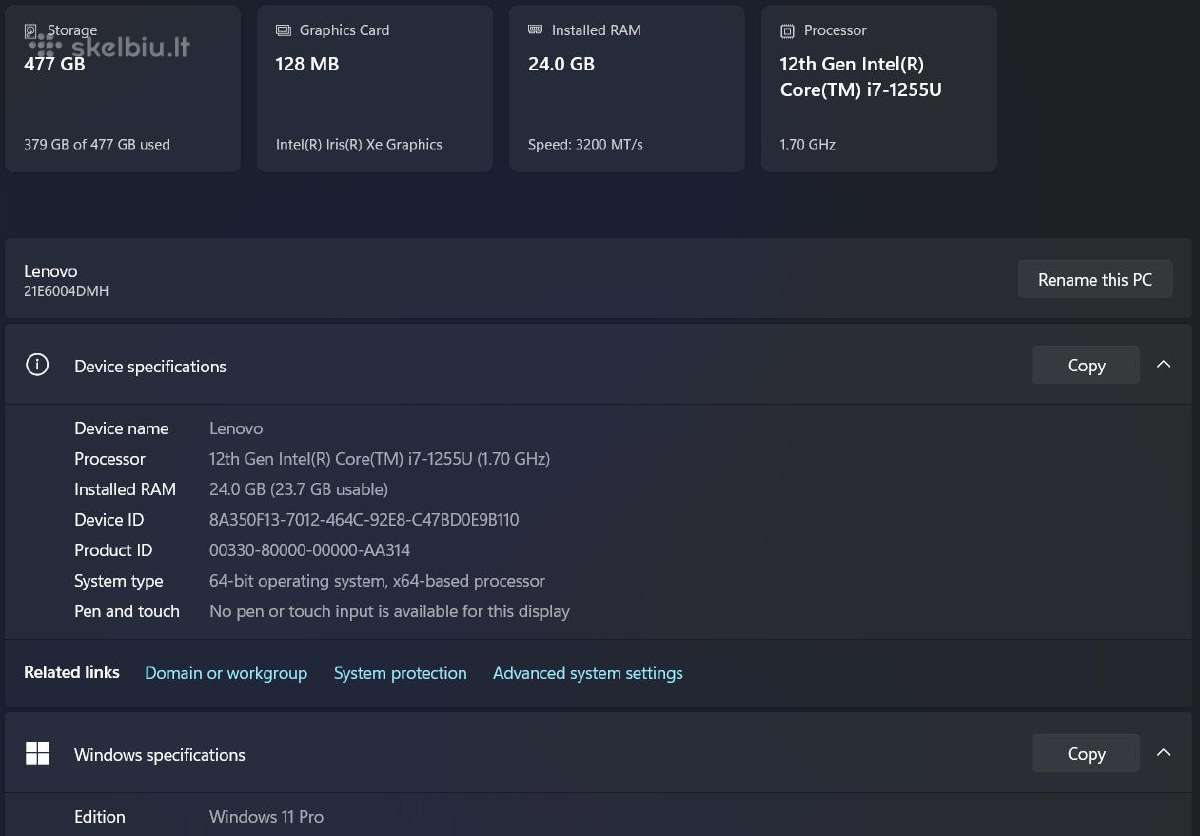The height and width of the screenshot is (836, 1200).
Task: Click the Device specifications info icon
Action: point(37,365)
